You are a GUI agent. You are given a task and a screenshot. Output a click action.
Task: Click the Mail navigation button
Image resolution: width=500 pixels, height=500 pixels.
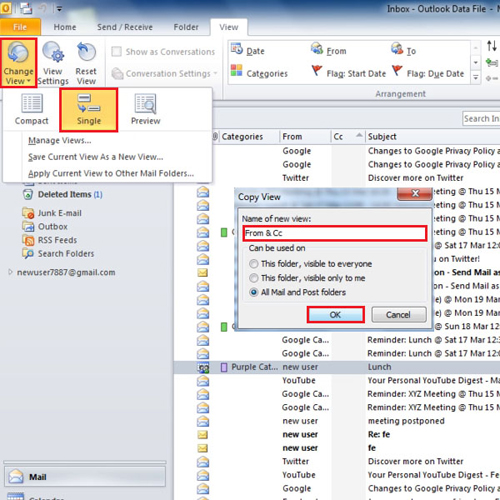(85, 477)
